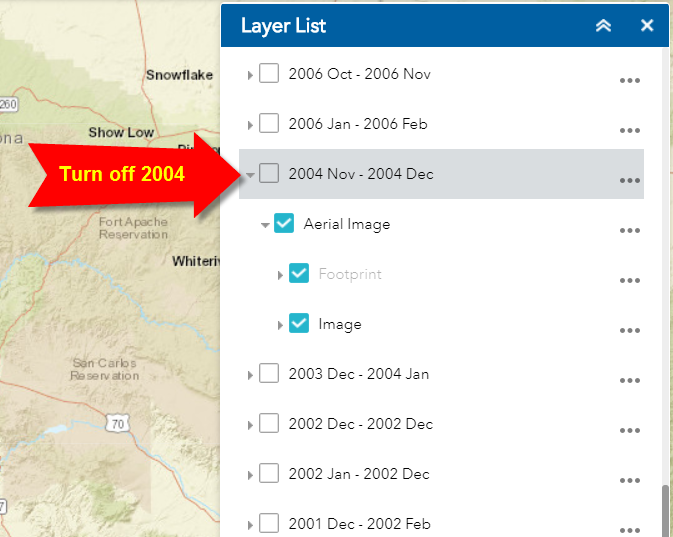Image resolution: width=673 pixels, height=537 pixels.
Task: Uncheck the Footprint sublayer checkbox
Action: [299, 274]
